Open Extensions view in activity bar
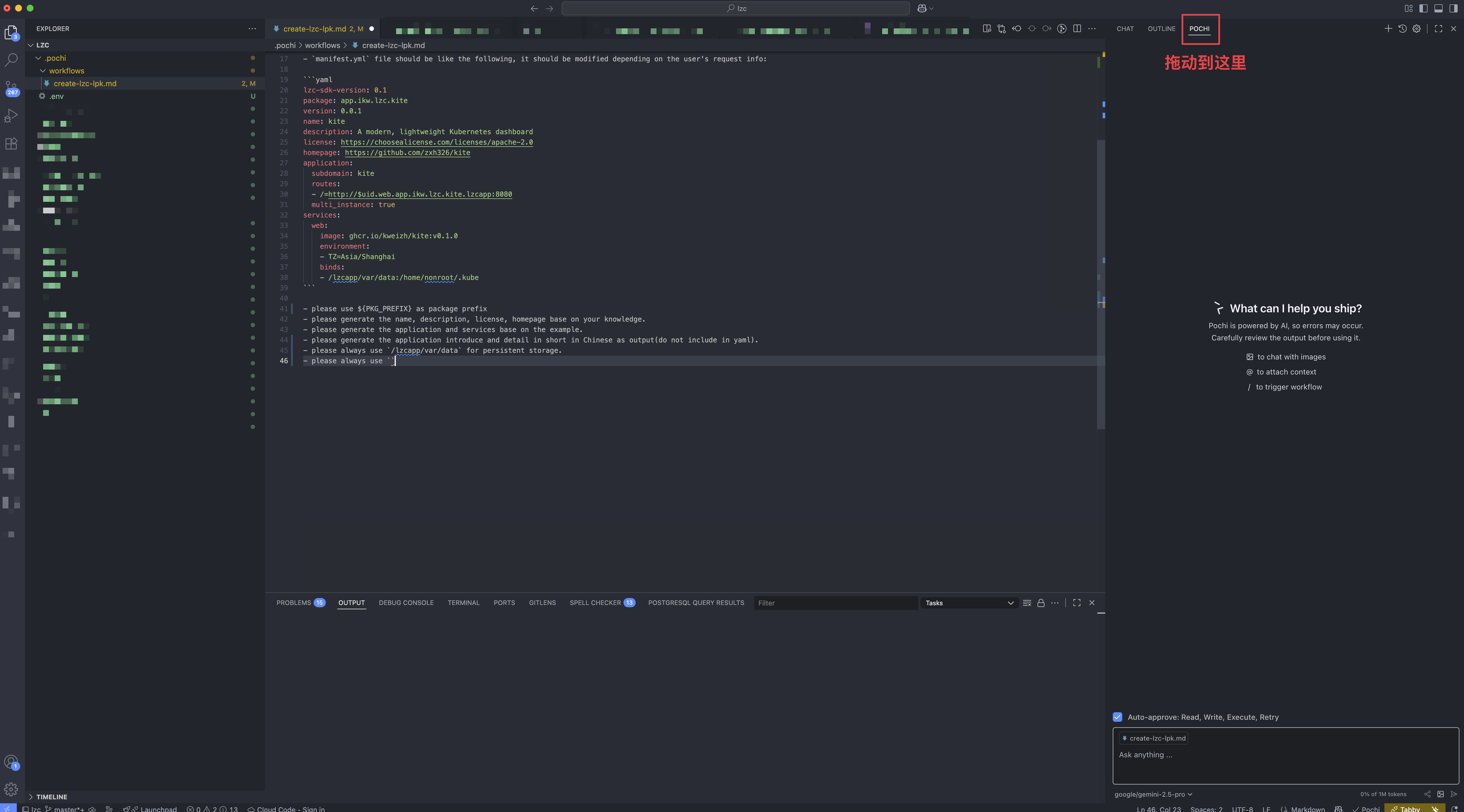Image resolution: width=1464 pixels, height=812 pixels. (11, 144)
